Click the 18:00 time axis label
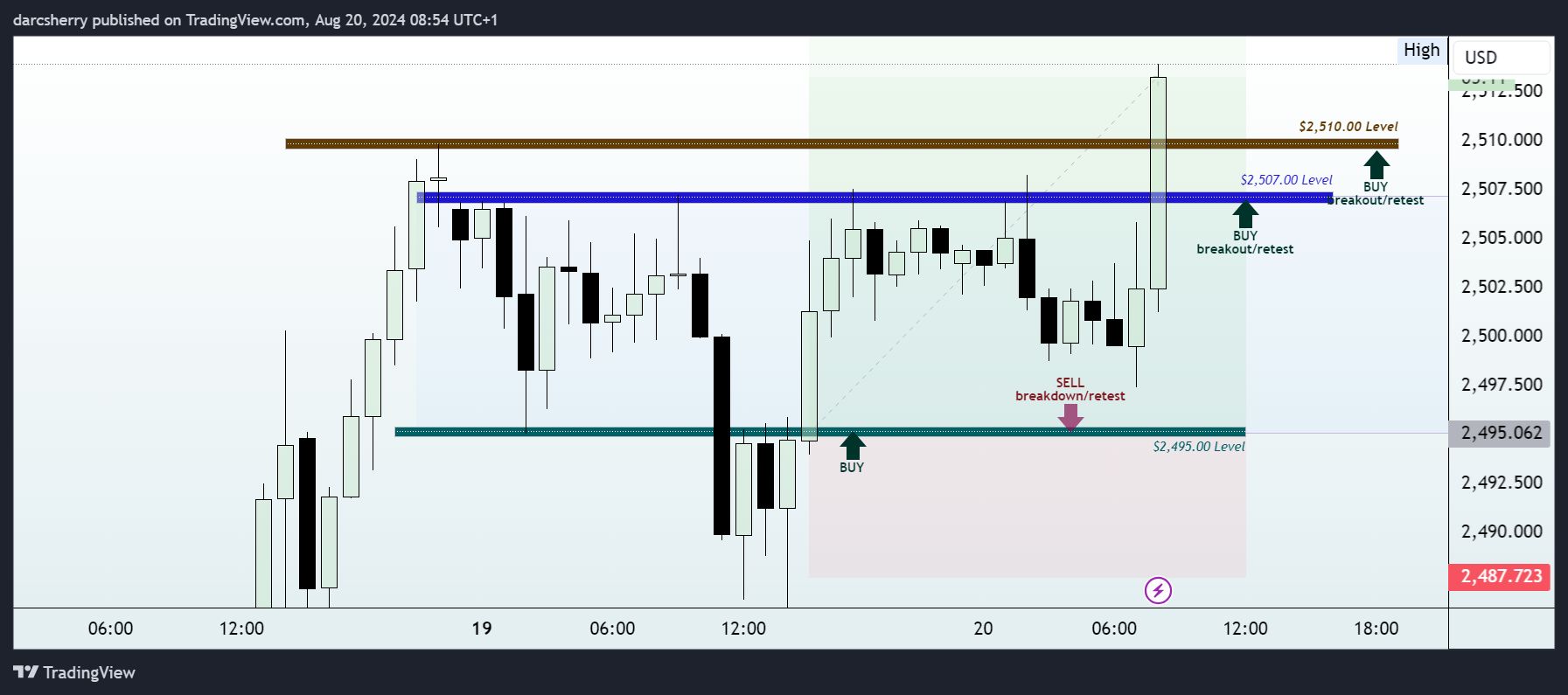 [1376, 629]
